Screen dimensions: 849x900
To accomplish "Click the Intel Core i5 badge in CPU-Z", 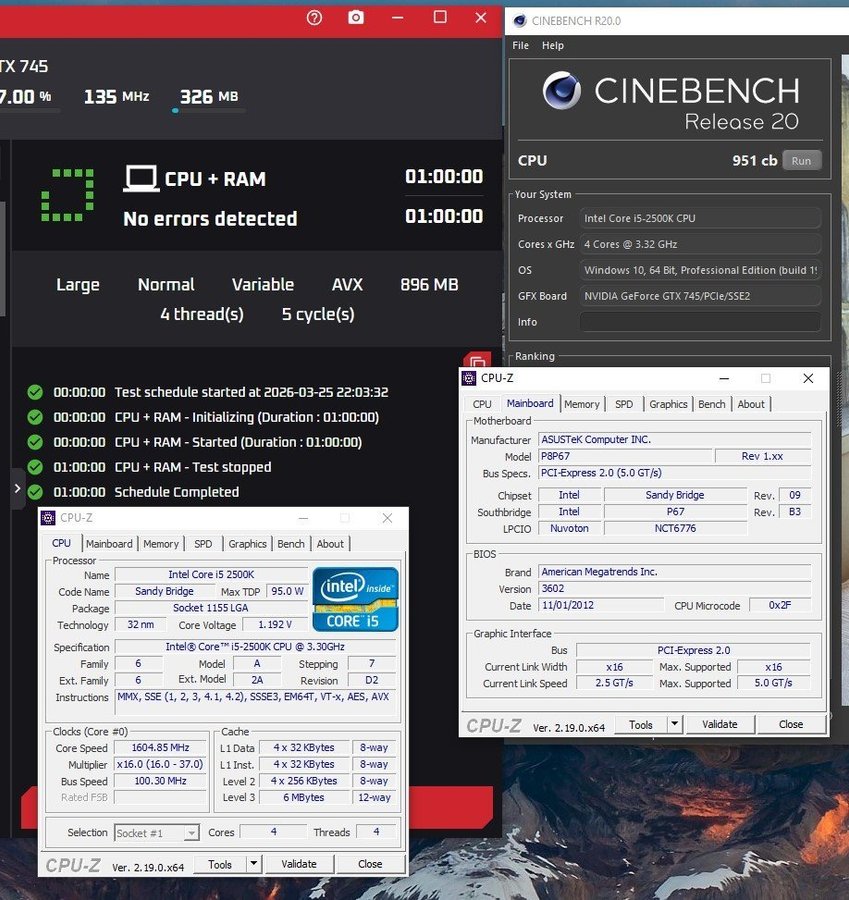I will coord(355,600).
